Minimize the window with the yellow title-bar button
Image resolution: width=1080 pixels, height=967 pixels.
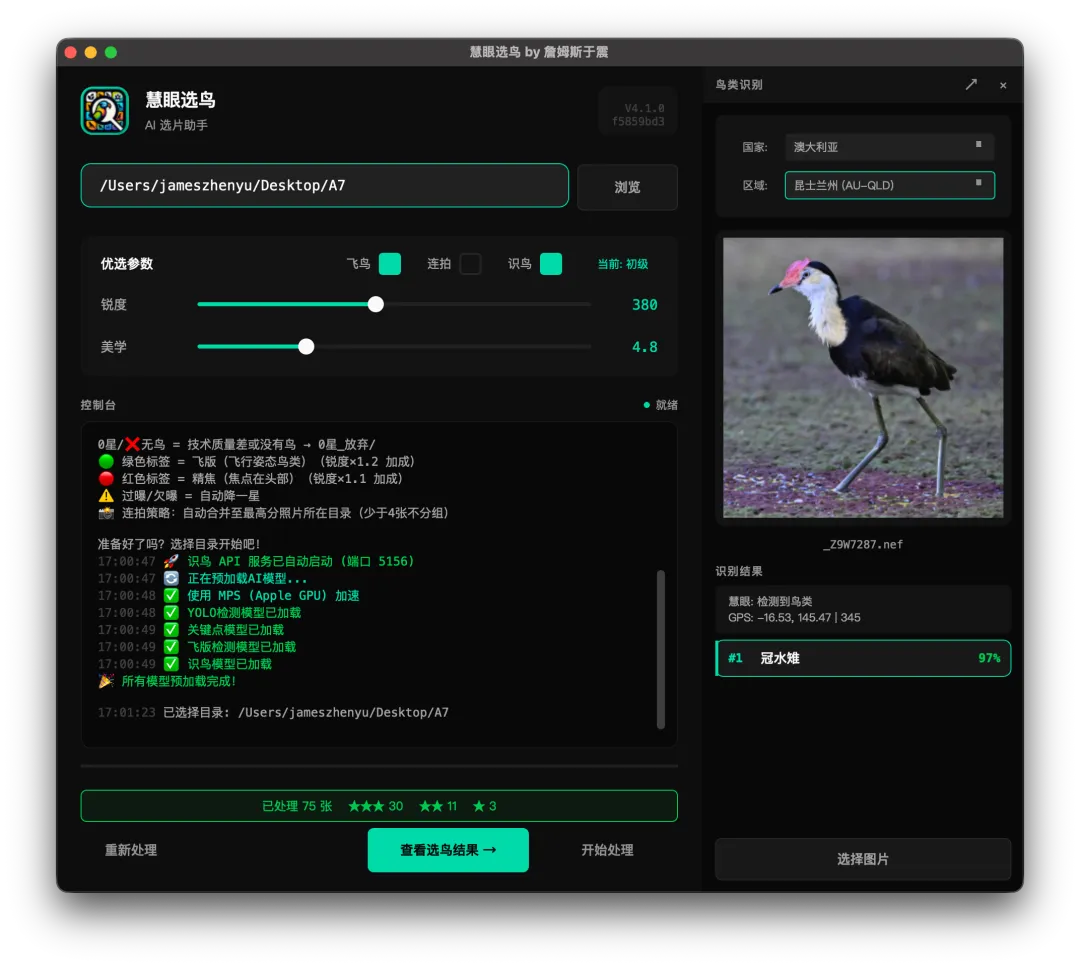point(90,52)
